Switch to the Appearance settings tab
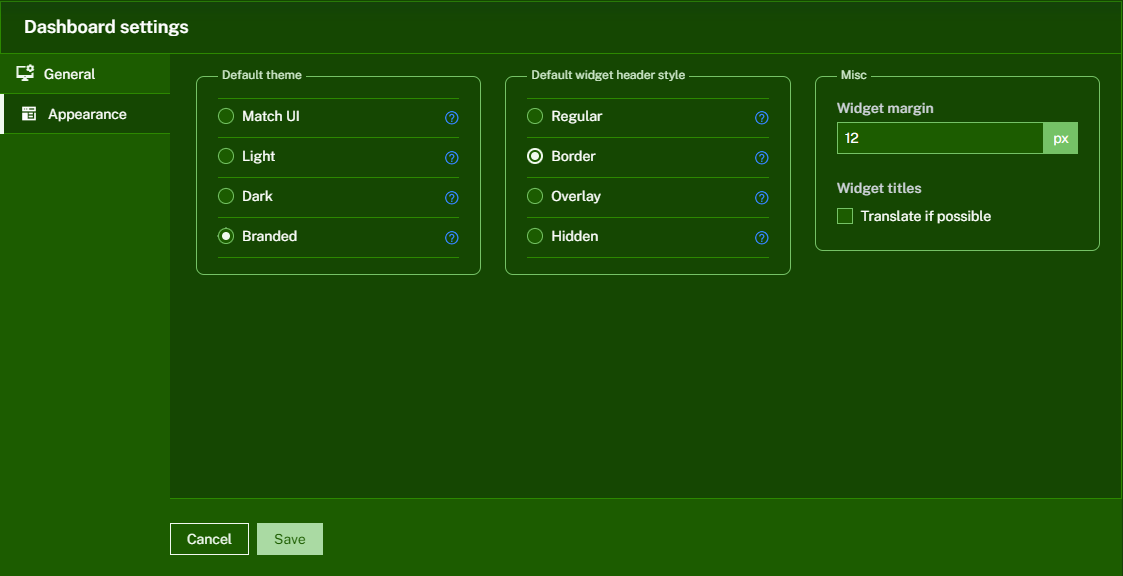This screenshot has width=1123, height=576. click(87, 113)
